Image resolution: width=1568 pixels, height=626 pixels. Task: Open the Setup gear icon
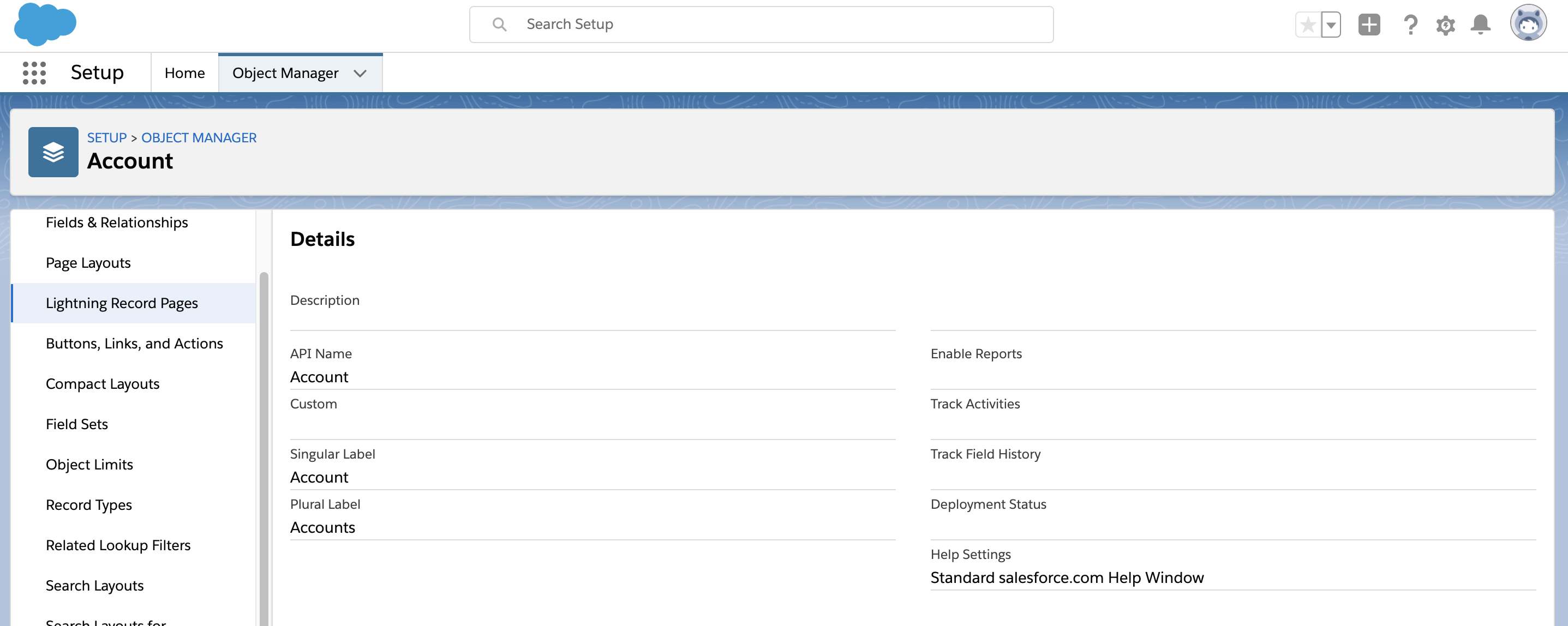[x=1446, y=25]
